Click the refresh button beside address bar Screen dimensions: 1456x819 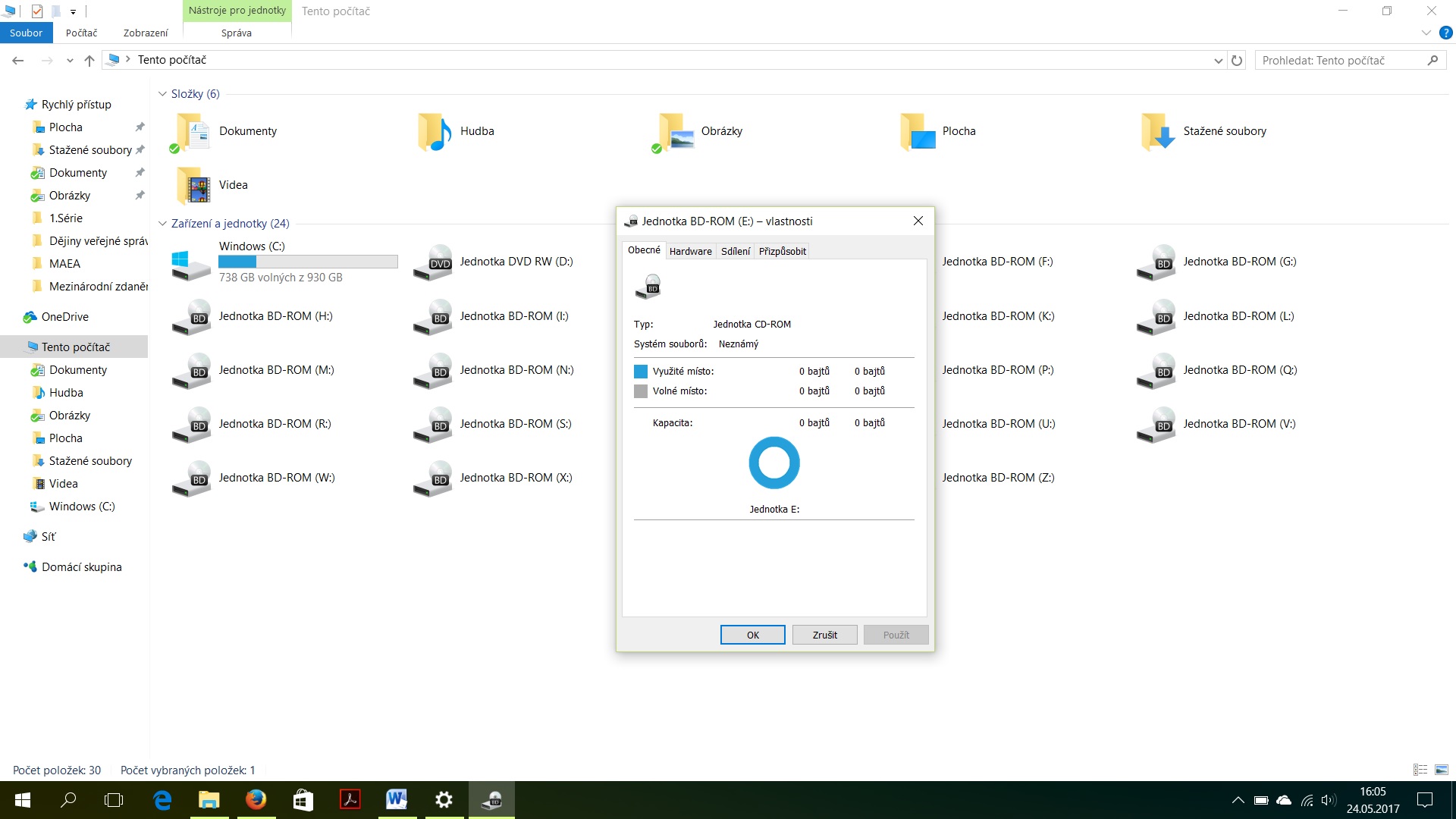1237,61
